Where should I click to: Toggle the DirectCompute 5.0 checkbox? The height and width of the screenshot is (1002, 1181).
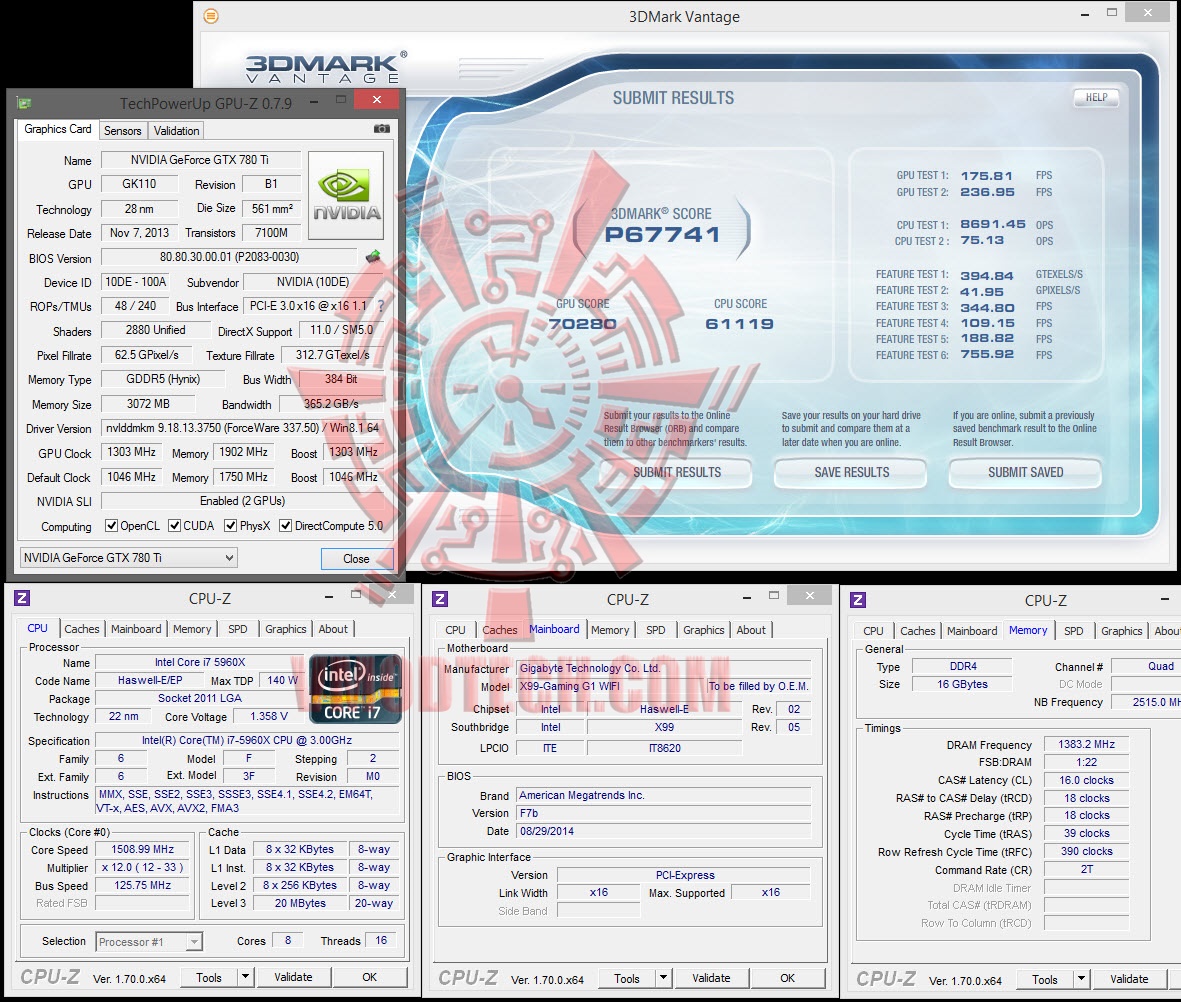(x=285, y=526)
